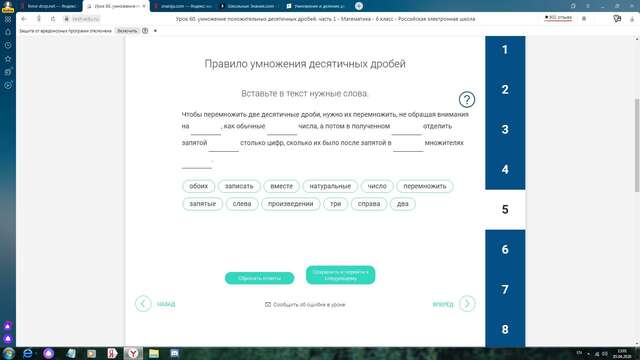Select the word chip 'натуральные'
This screenshot has width=640, height=360.
[330, 186]
